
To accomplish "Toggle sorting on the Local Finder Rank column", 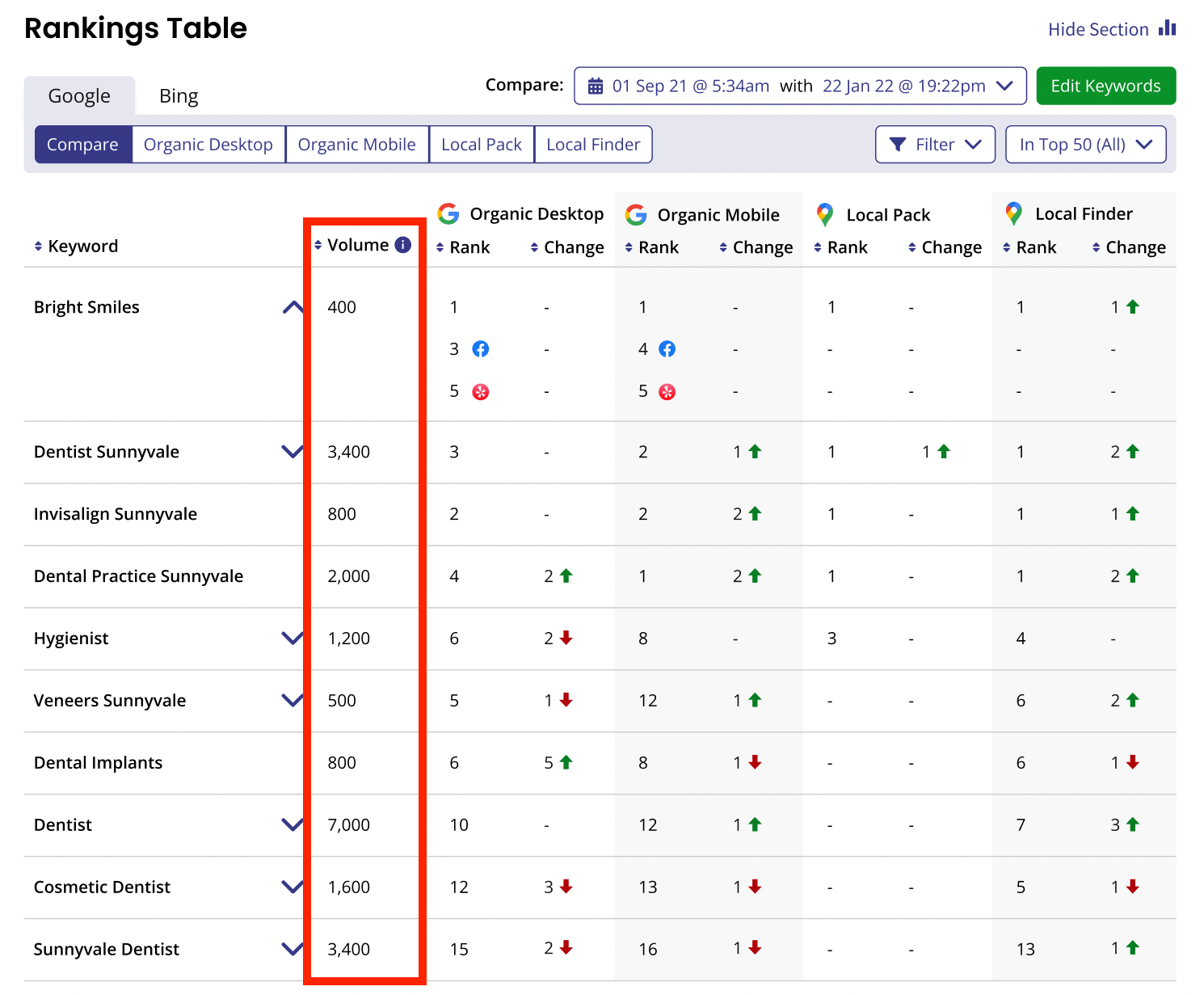I will click(1006, 247).
